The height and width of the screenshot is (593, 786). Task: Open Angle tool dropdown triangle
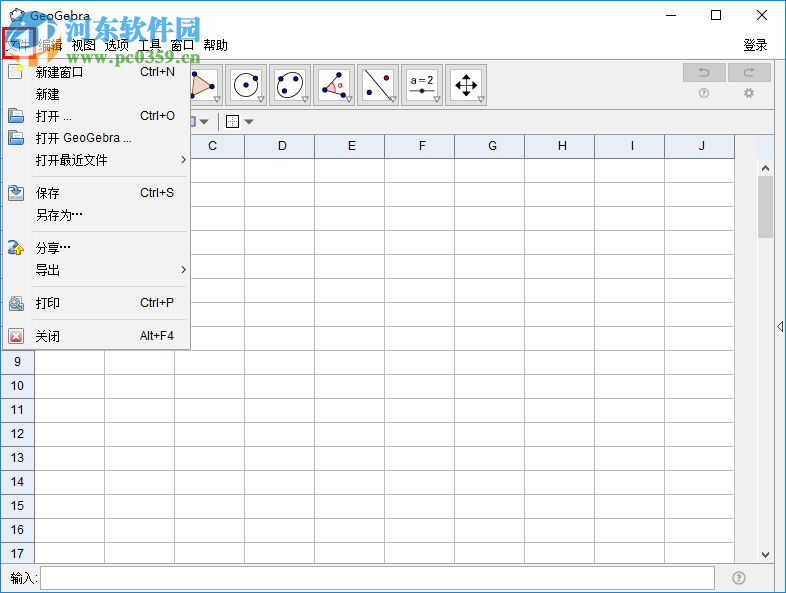coord(349,99)
